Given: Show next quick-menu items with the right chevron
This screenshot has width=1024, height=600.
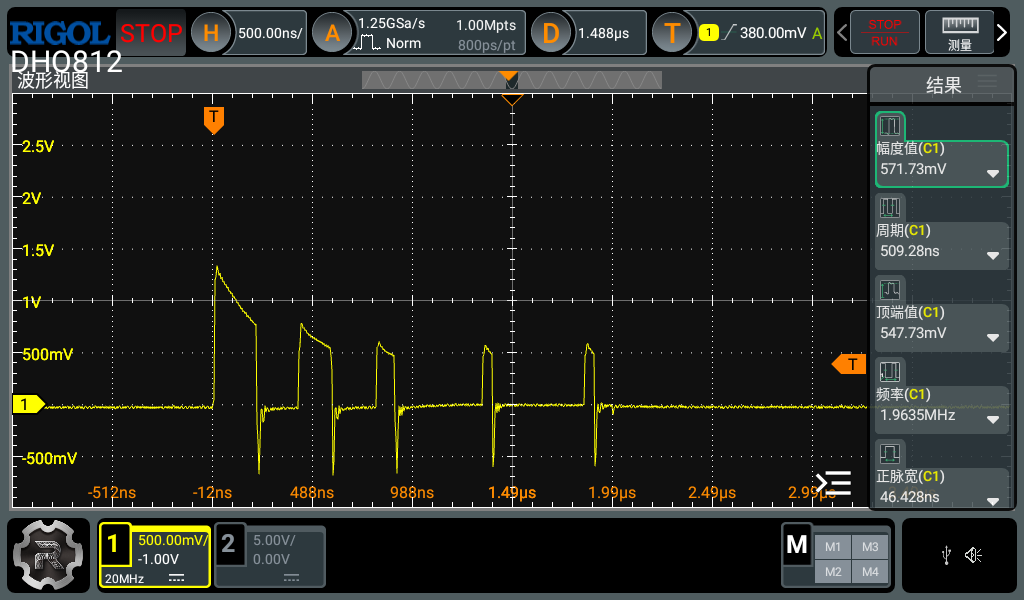Looking at the screenshot, I should coord(1002,32).
